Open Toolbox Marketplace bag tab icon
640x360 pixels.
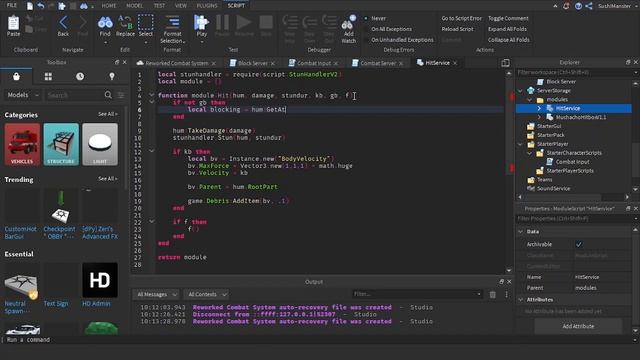[16, 76]
